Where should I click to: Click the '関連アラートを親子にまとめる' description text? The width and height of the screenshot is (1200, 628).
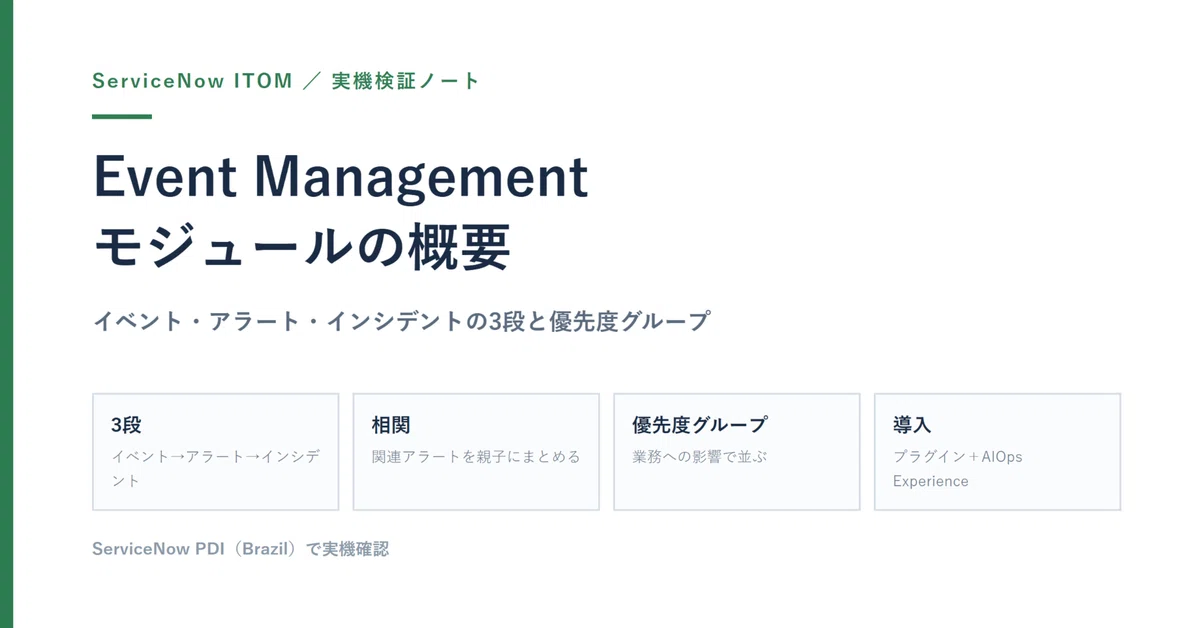pyautogui.click(x=476, y=456)
